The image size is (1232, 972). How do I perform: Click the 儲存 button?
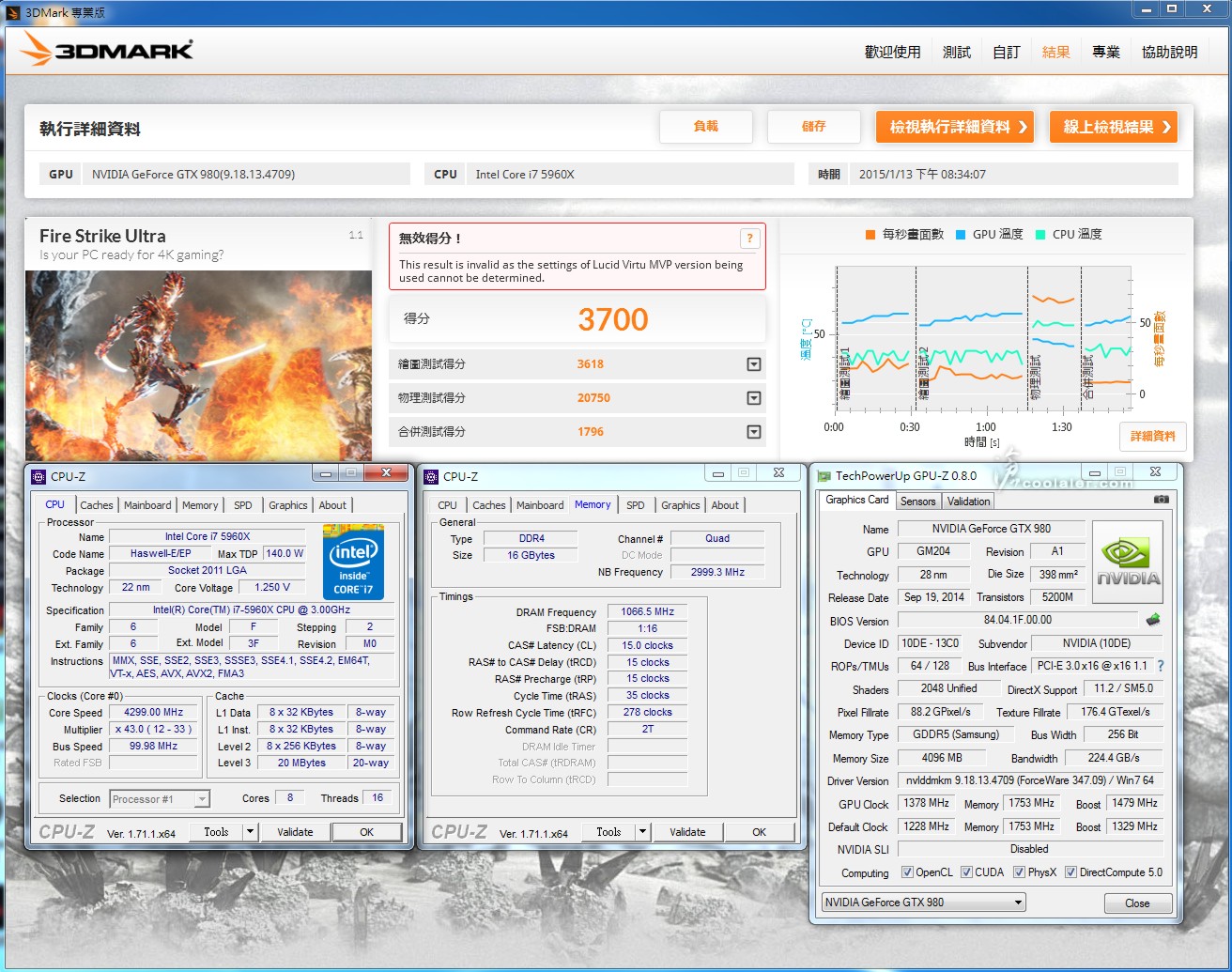tap(814, 127)
